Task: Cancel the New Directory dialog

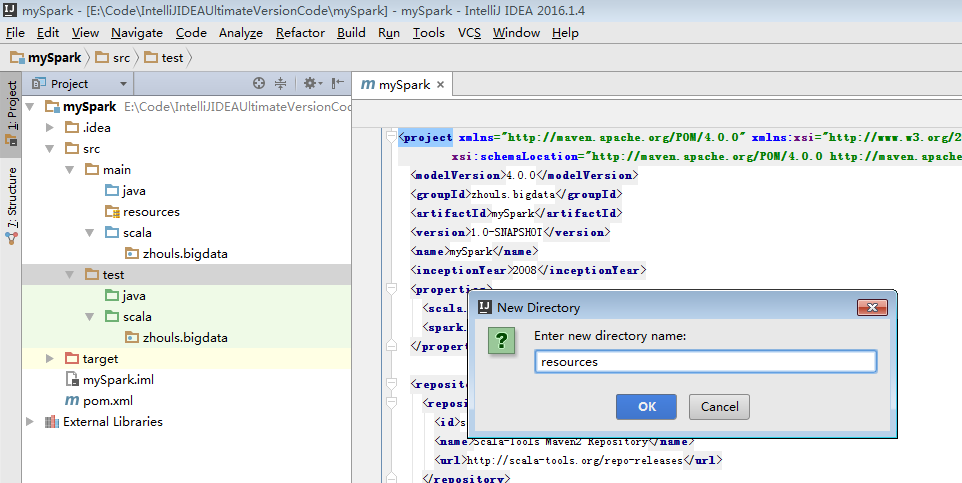Action: click(719, 407)
